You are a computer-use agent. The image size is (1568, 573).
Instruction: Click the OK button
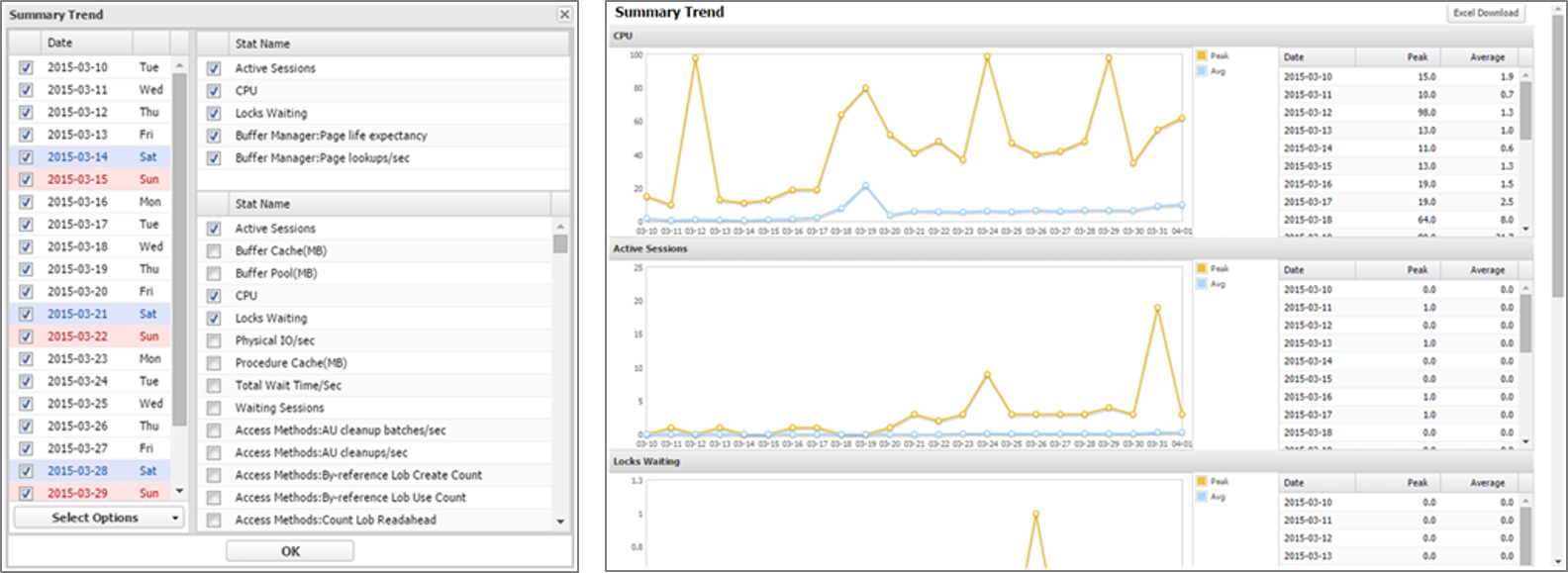coord(290,551)
